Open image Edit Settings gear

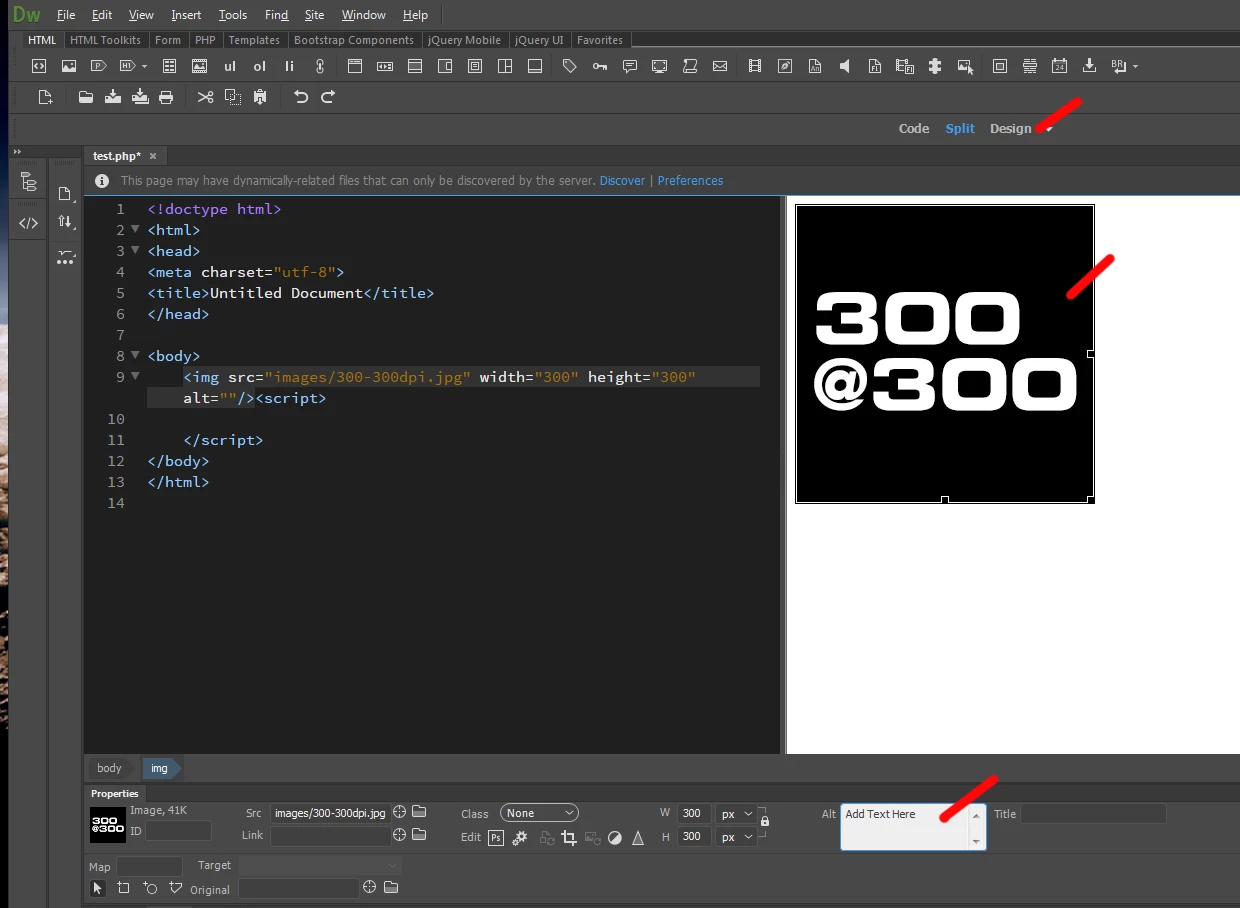pyautogui.click(x=520, y=838)
